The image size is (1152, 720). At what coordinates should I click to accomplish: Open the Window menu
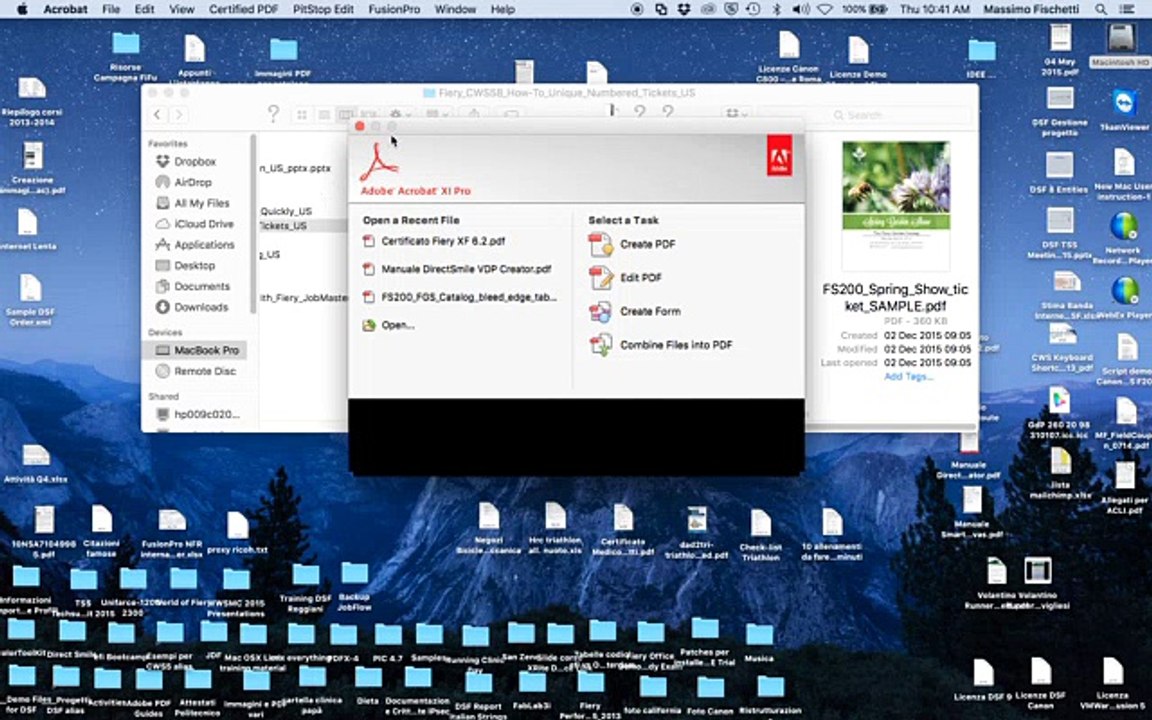click(x=456, y=10)
